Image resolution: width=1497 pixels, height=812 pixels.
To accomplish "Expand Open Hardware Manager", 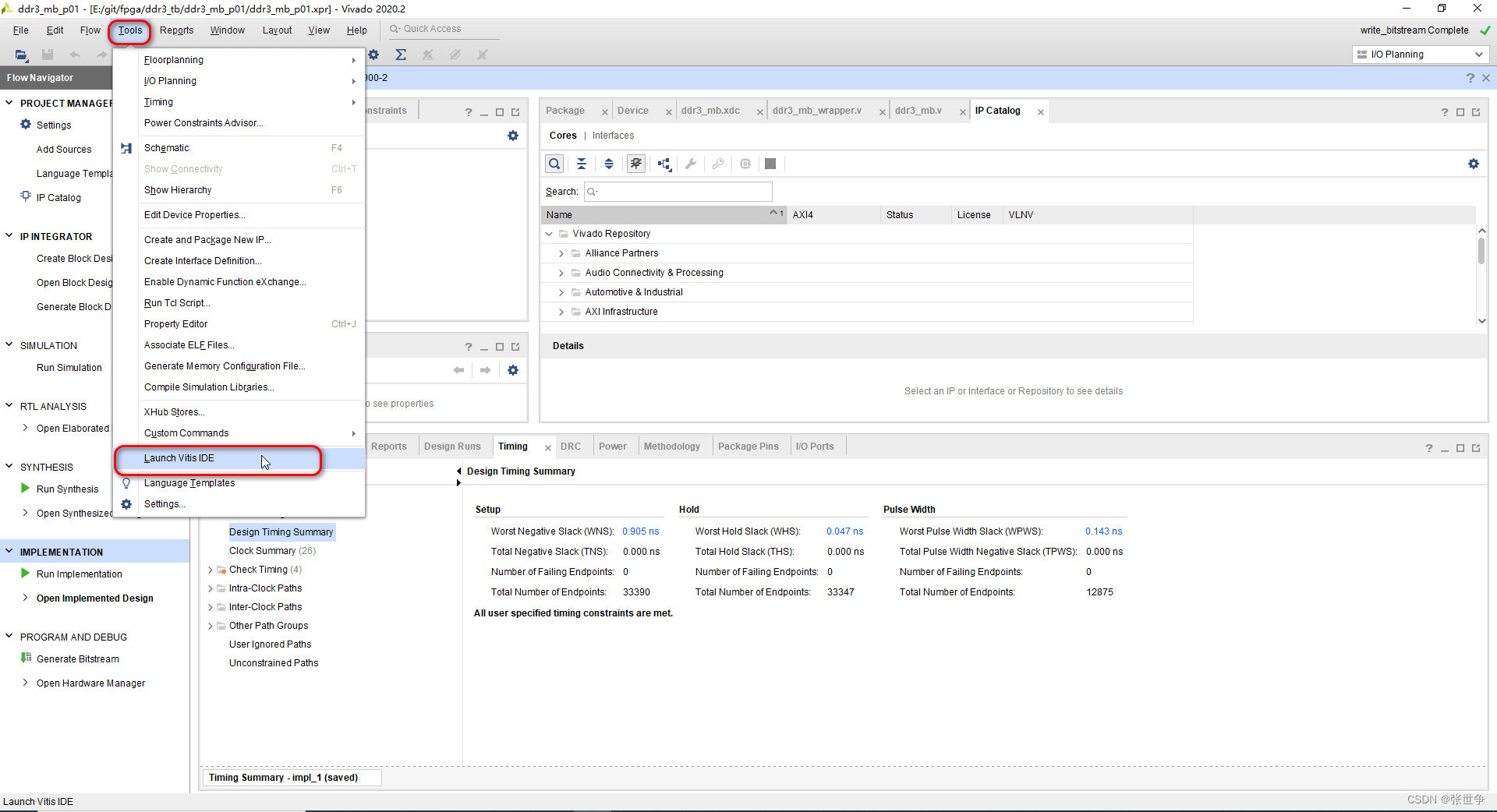I will tap(26, 683).
